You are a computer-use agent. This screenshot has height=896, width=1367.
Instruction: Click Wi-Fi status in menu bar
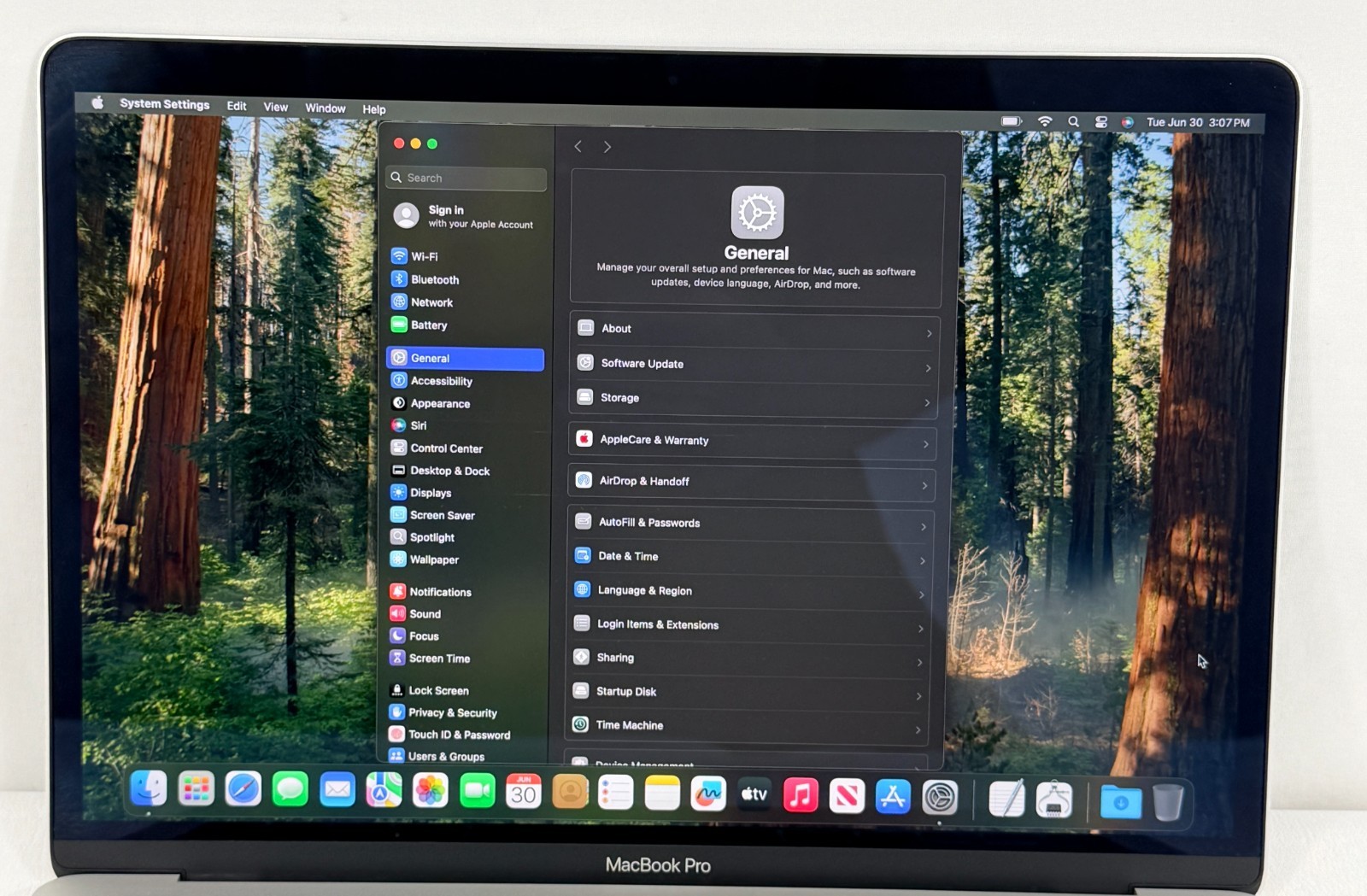point(1045,121)
